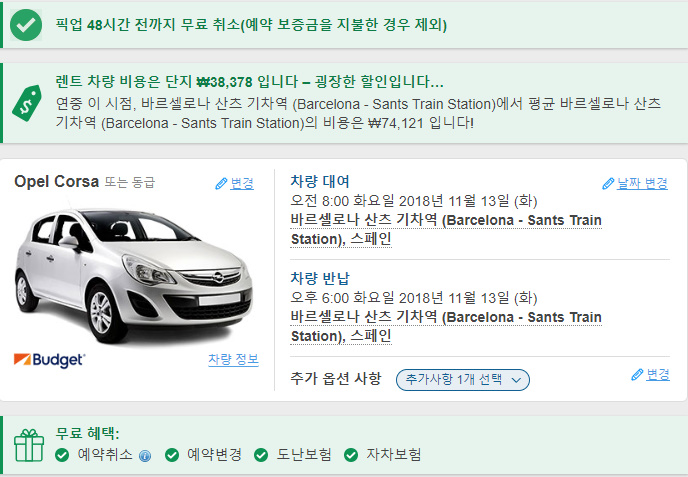Click the pencil icon beside 날짜 변경
The image size is (688, 477).
(608, 183)
